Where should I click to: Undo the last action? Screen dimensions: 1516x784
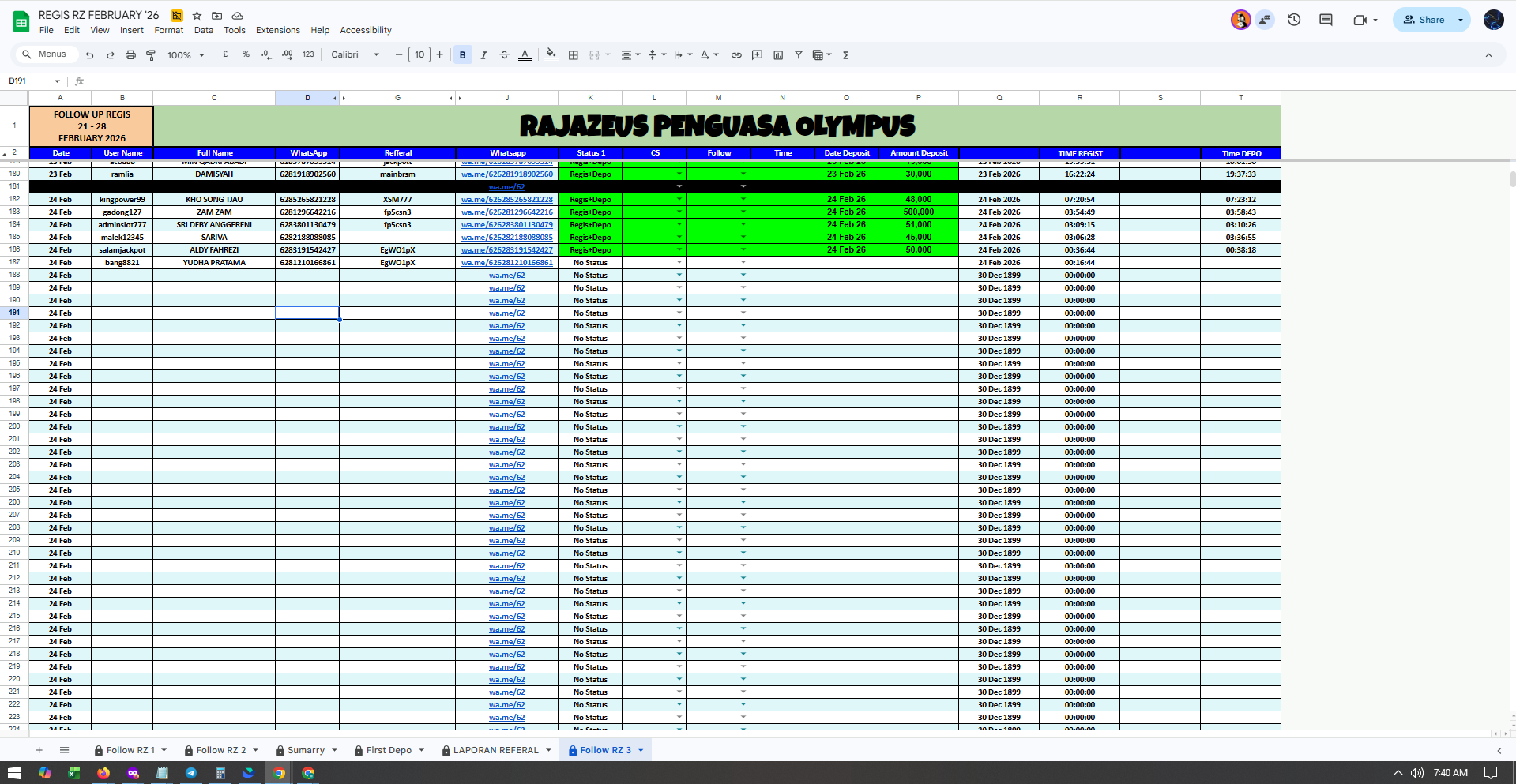(89, 55)
